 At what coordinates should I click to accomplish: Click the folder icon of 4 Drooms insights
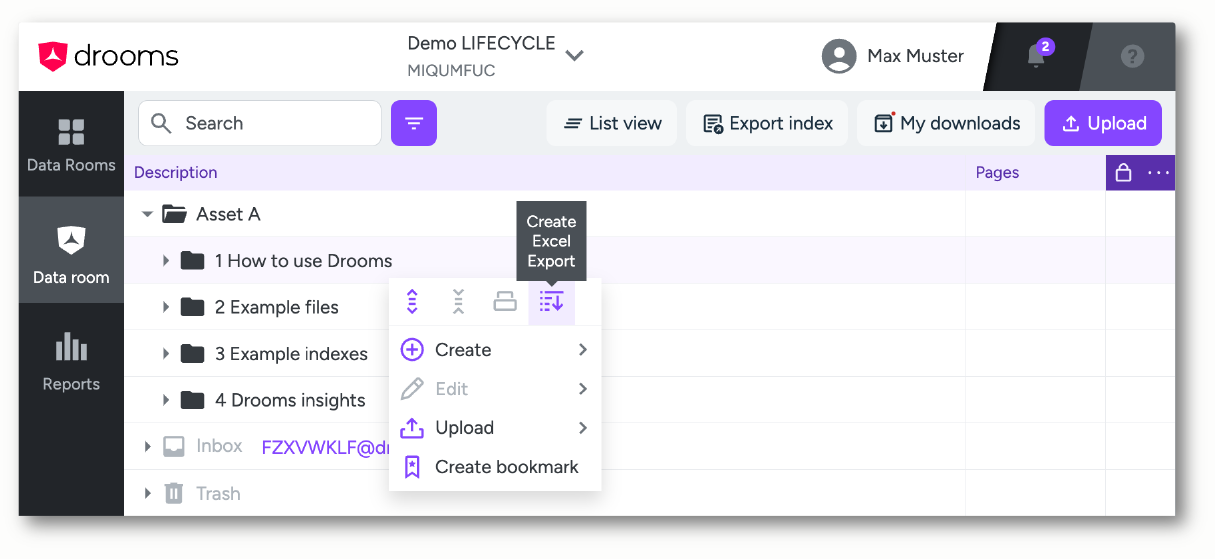coord(192,400)
